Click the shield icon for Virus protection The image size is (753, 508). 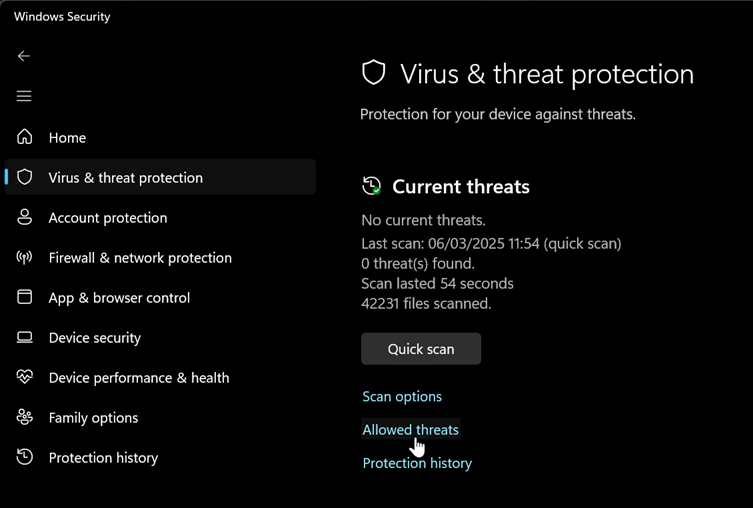(x=25, y=177)
